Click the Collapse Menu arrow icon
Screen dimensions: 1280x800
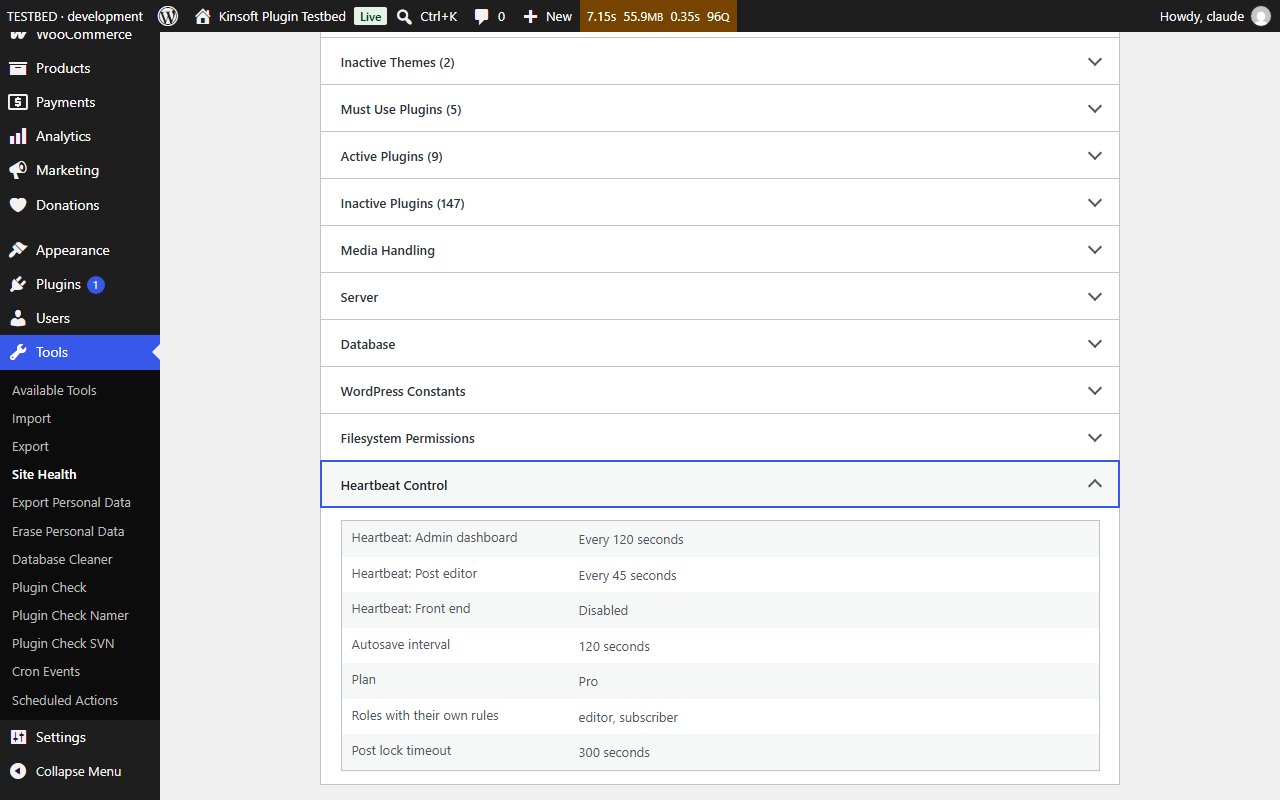[x=18, y=771]
